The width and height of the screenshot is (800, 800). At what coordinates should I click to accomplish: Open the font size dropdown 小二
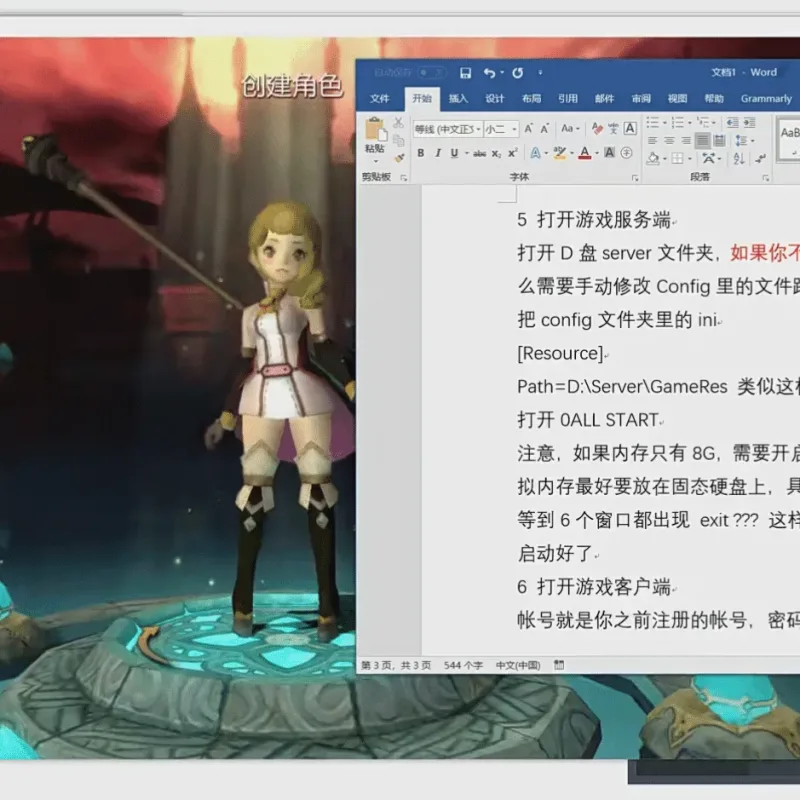501,129
